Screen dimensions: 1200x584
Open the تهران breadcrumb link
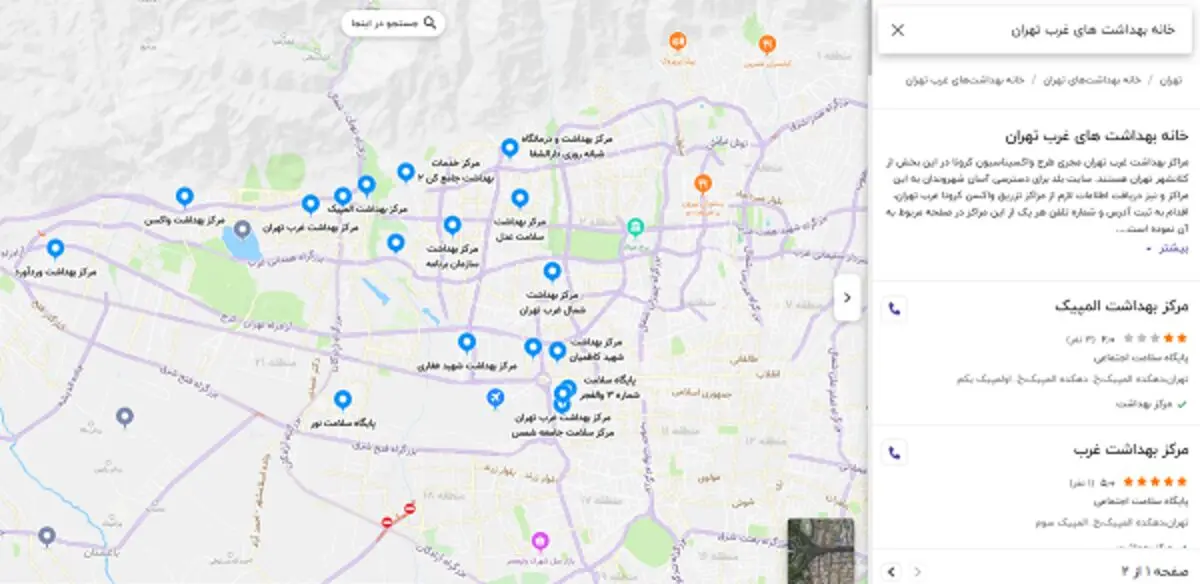click(x=1171, y=79)
